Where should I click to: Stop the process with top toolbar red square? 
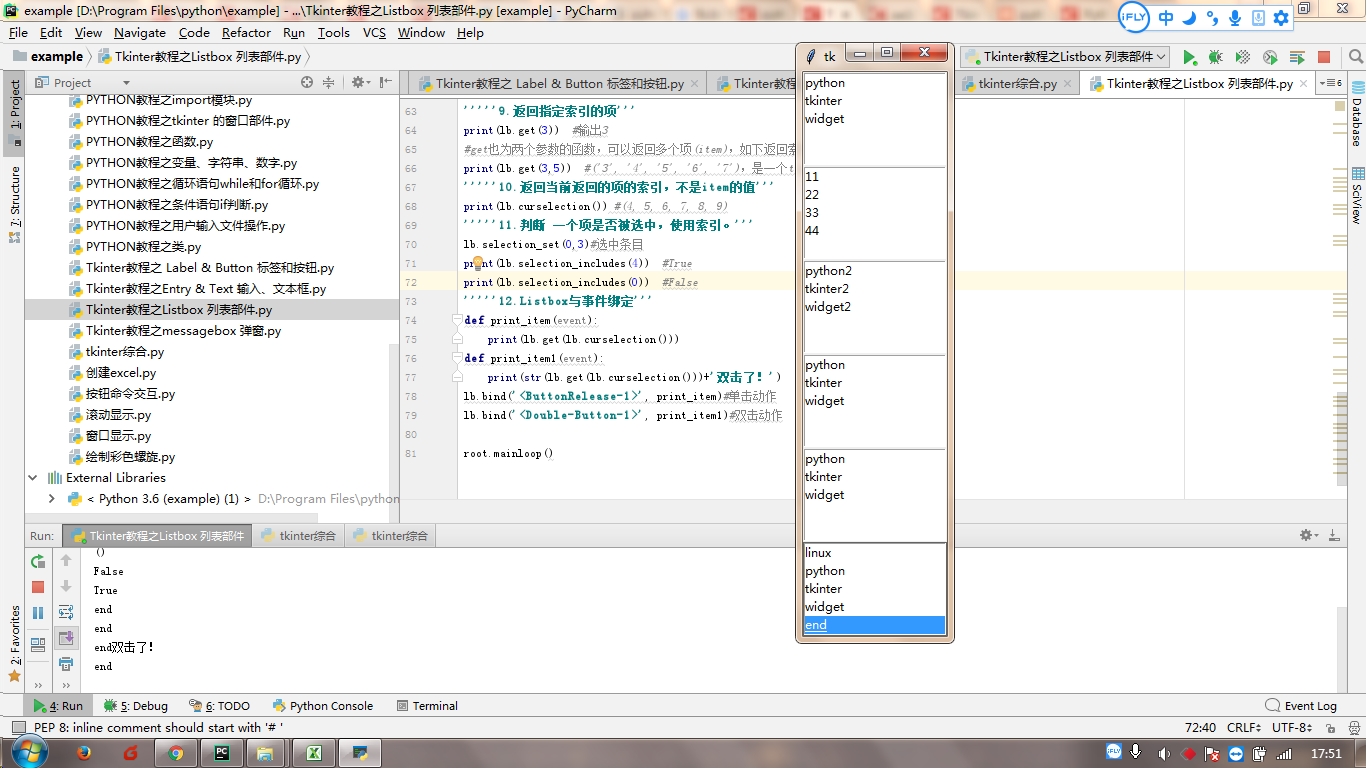(1324, 58)
